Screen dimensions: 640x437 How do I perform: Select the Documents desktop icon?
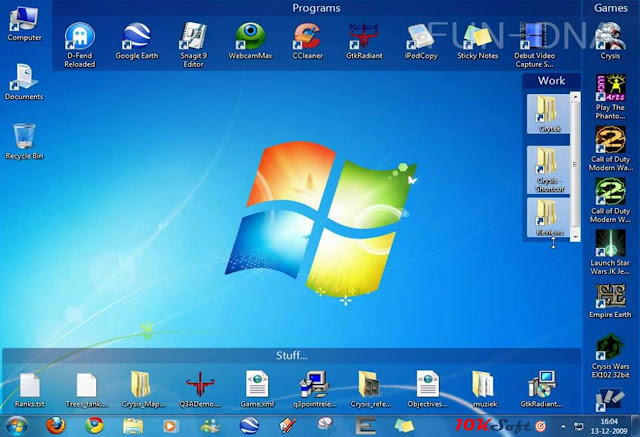point(24,82)
